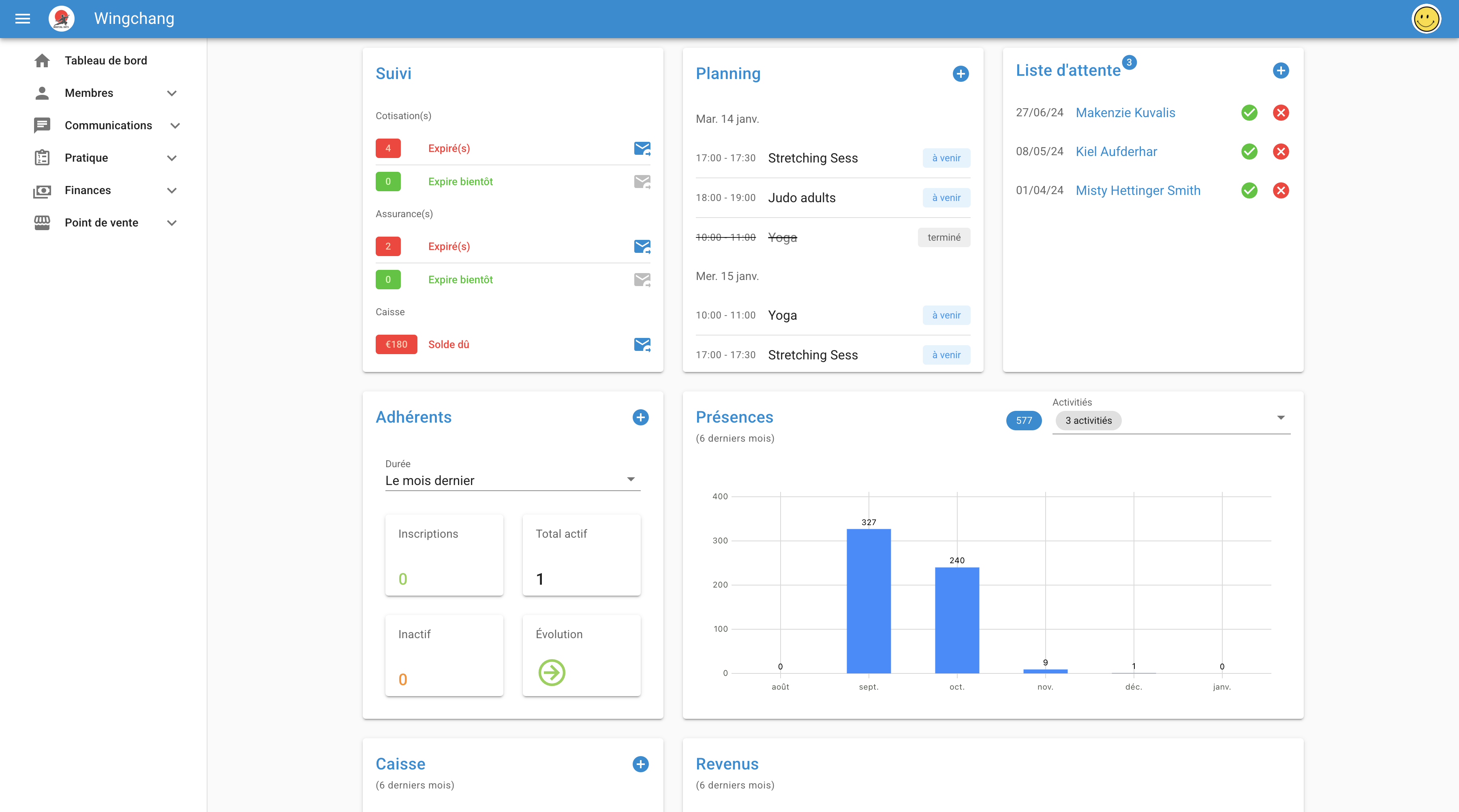
Task: Send mail for expired Assurance(s)
Action: pos(642,246)
